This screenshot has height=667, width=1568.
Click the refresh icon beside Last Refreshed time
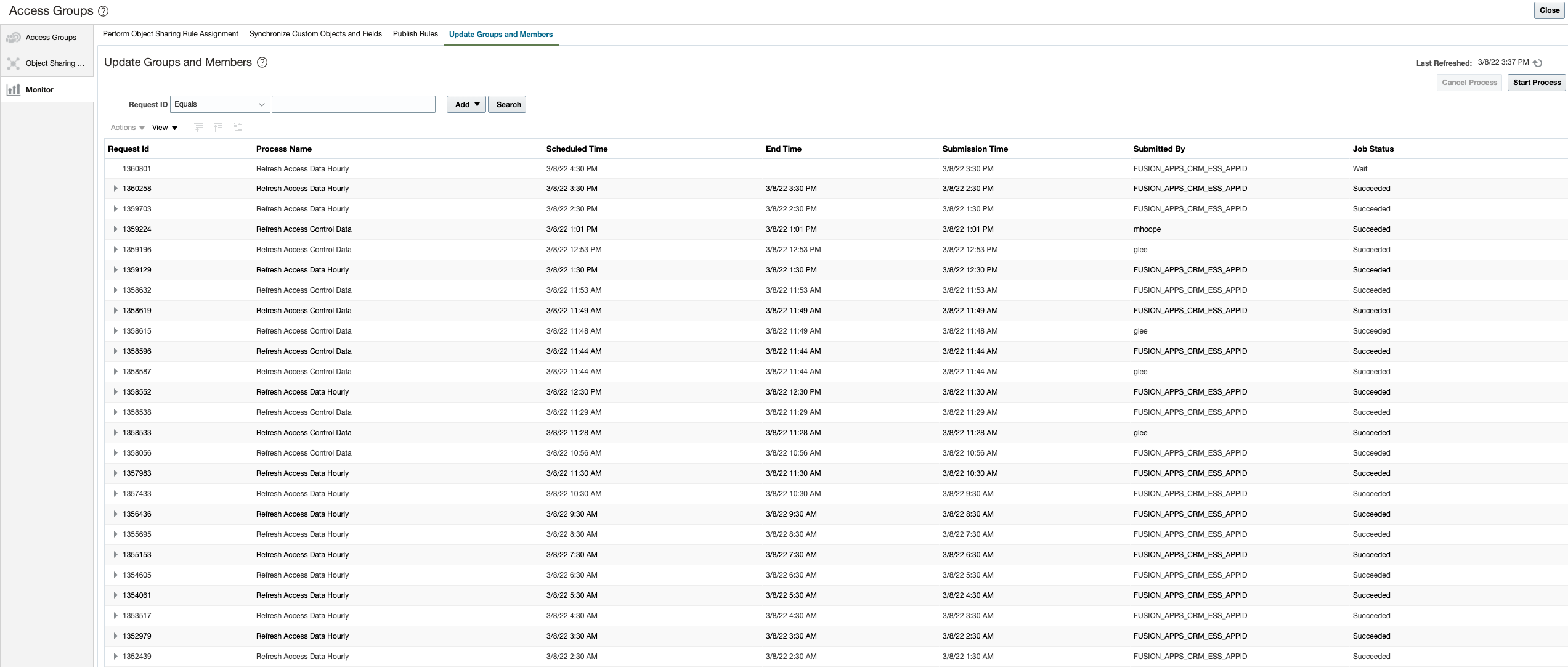1538,63
